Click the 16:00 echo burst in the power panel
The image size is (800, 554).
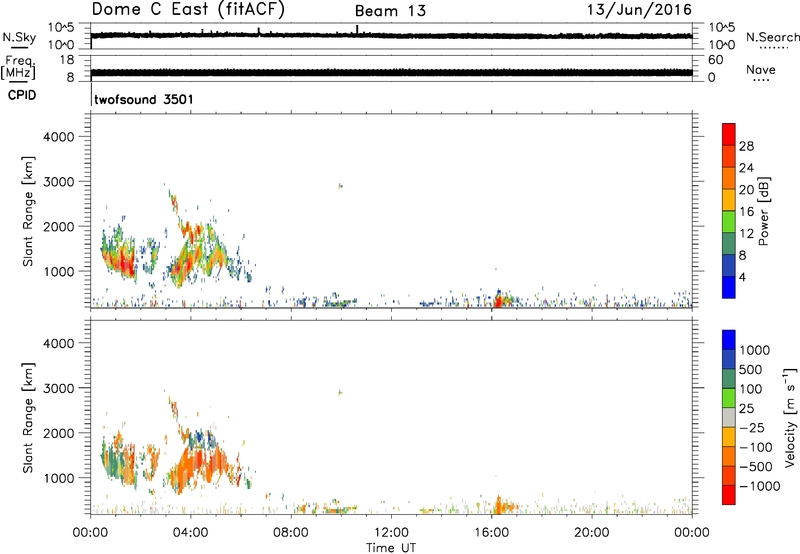tap(500, 299)
